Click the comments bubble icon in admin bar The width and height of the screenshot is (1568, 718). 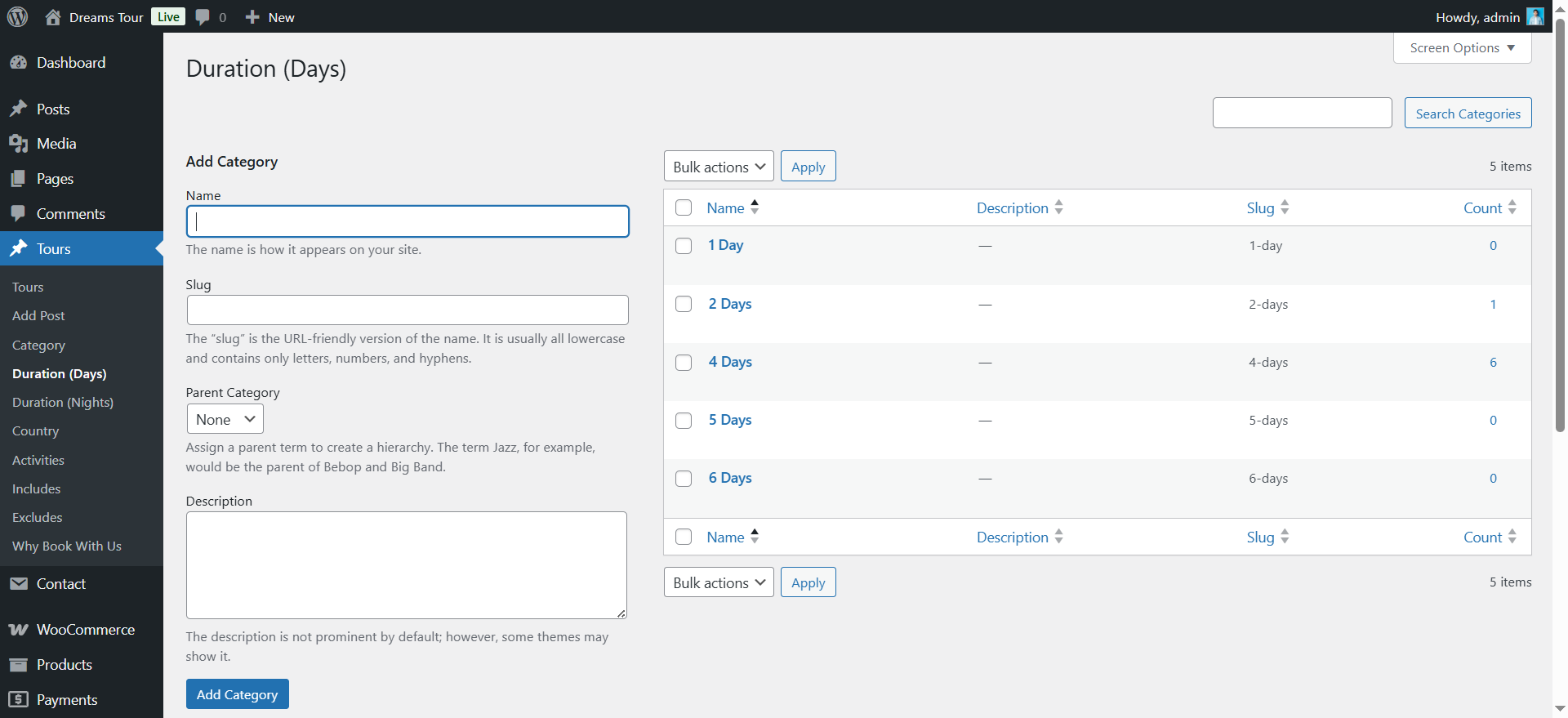[x=203, y=17]
